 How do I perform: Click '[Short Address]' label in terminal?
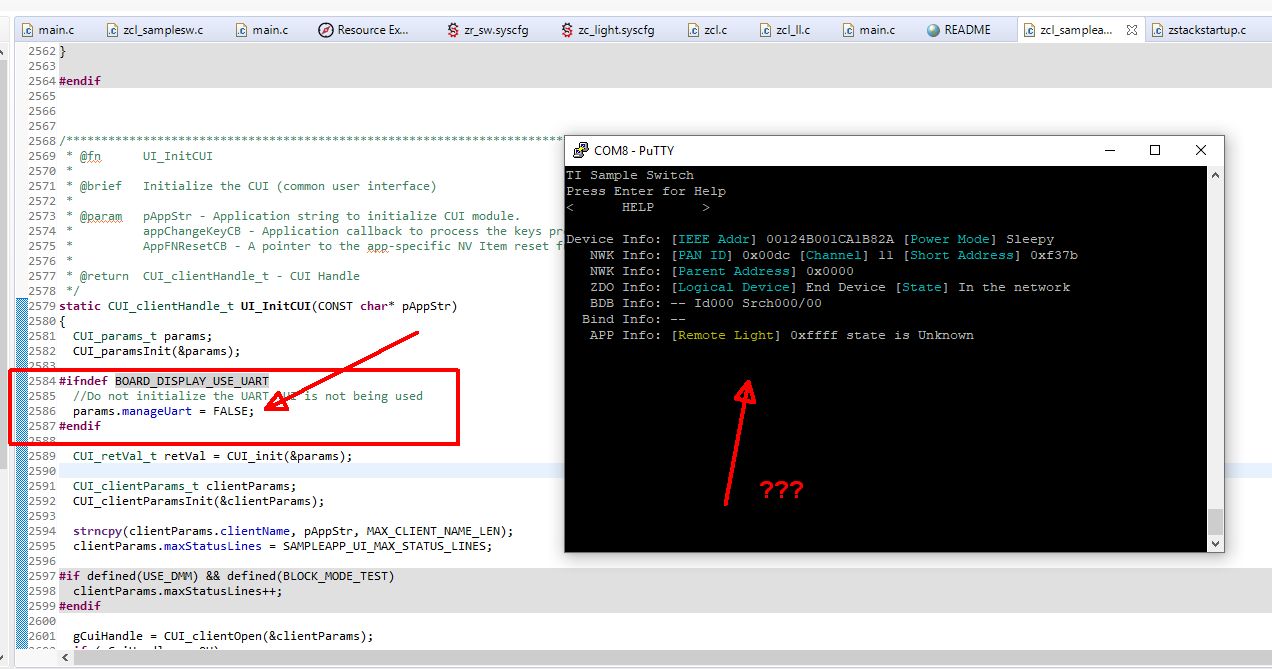click(962, 255)
